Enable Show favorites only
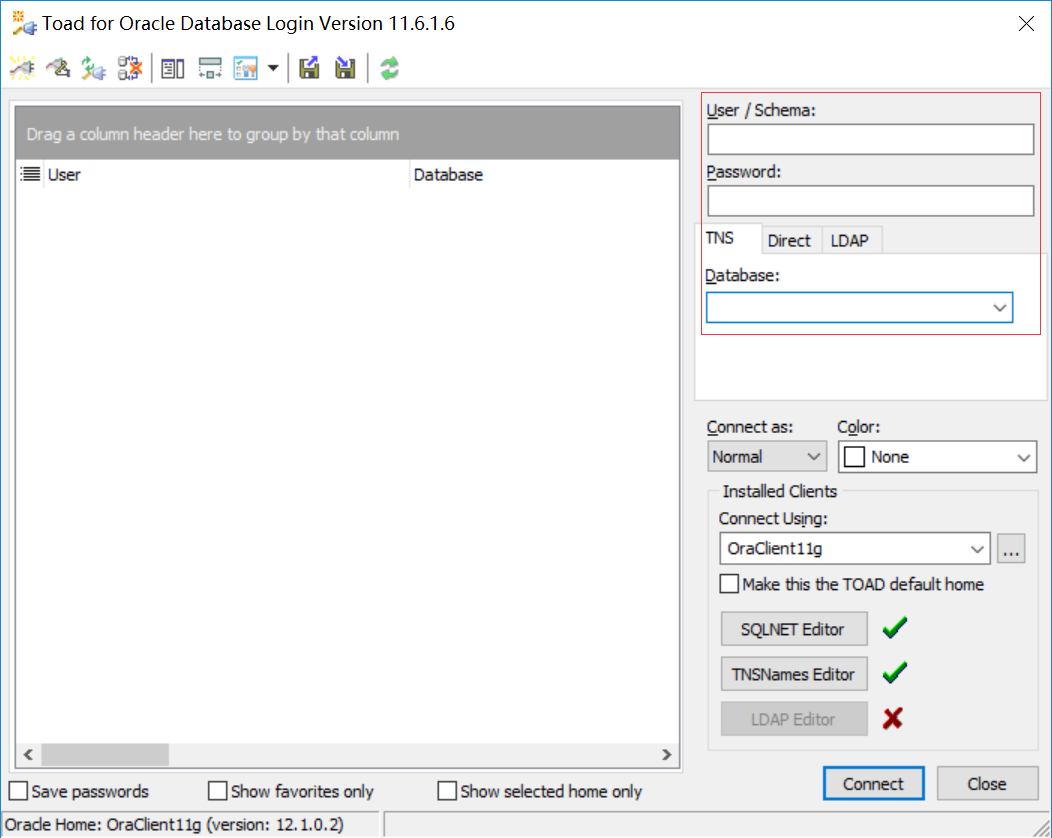Screen dimensions: 1052x838 [217, 791]
